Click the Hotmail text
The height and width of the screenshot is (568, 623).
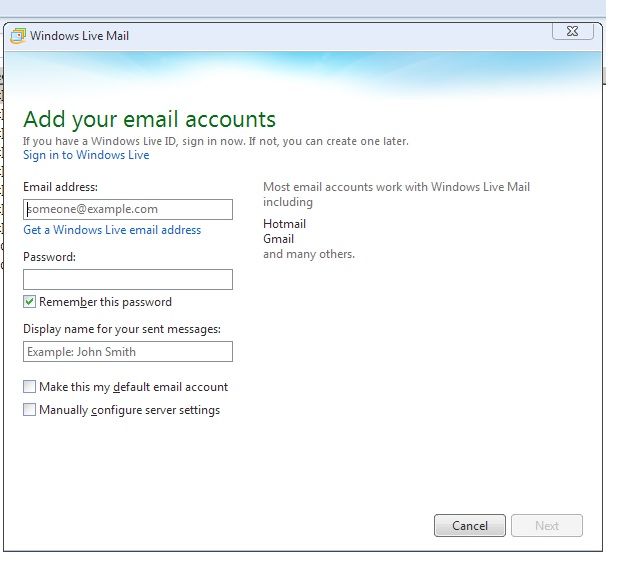284,224
